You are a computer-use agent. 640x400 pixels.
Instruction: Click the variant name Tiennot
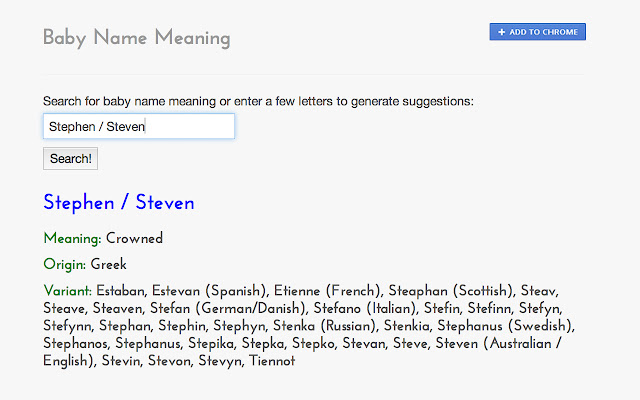pos(272,361)
